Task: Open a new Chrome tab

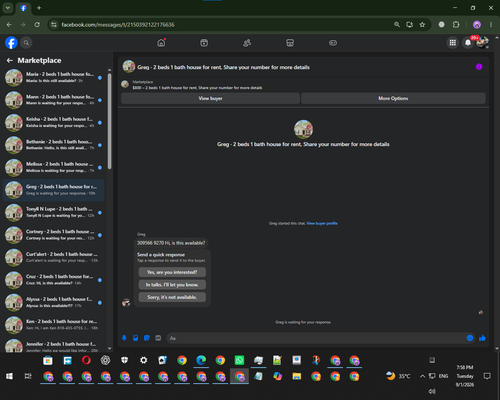Action: coord(39,8)
